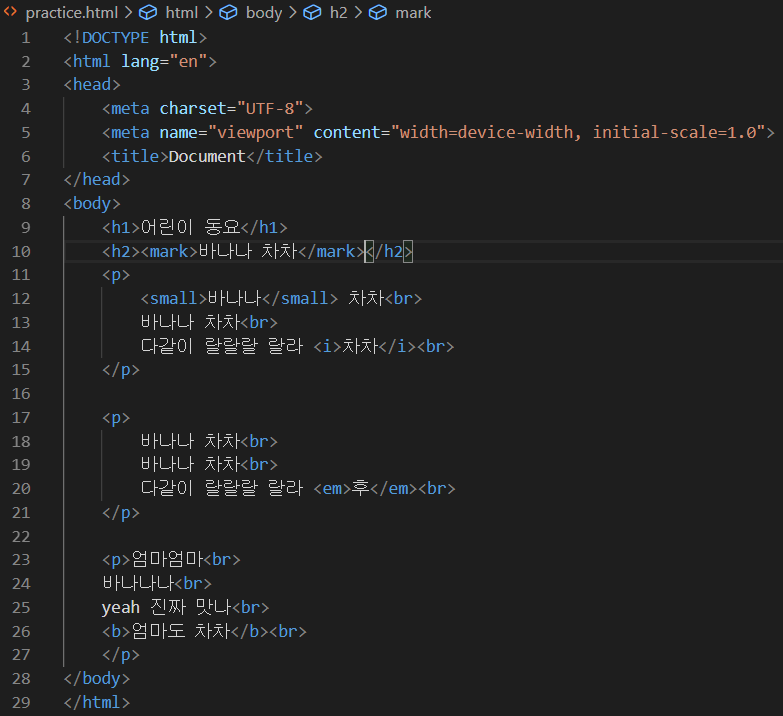The height and width of the screenshot is (716, 783).
Task: Click the width=device-width string value
Action: click(x=486, y=132)
